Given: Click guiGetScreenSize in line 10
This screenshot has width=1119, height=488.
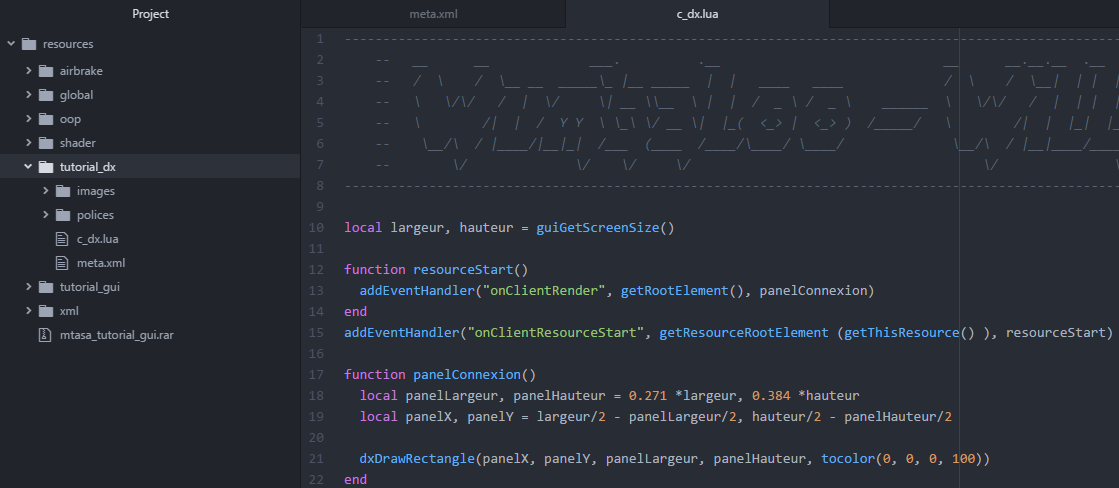Looking at the screenshot, I should 598,228.
